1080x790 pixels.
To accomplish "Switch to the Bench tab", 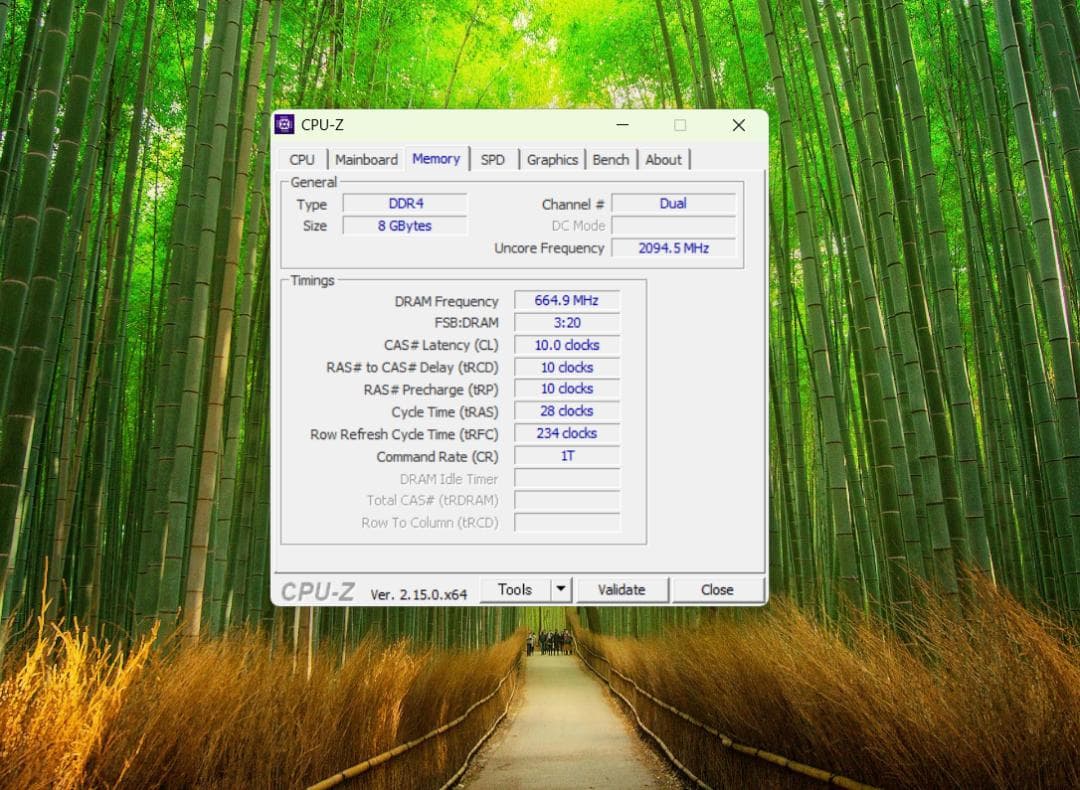I will (x=611, y=159).
